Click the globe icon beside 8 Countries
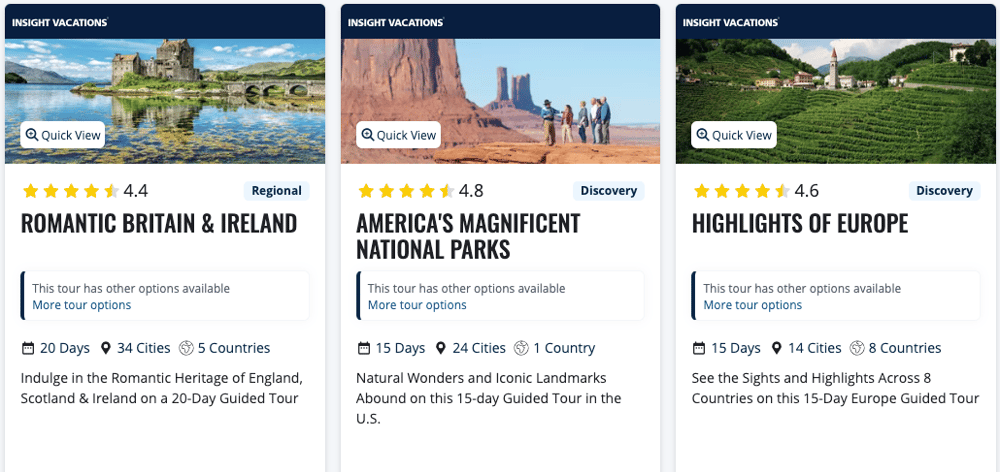 point(857,348)
